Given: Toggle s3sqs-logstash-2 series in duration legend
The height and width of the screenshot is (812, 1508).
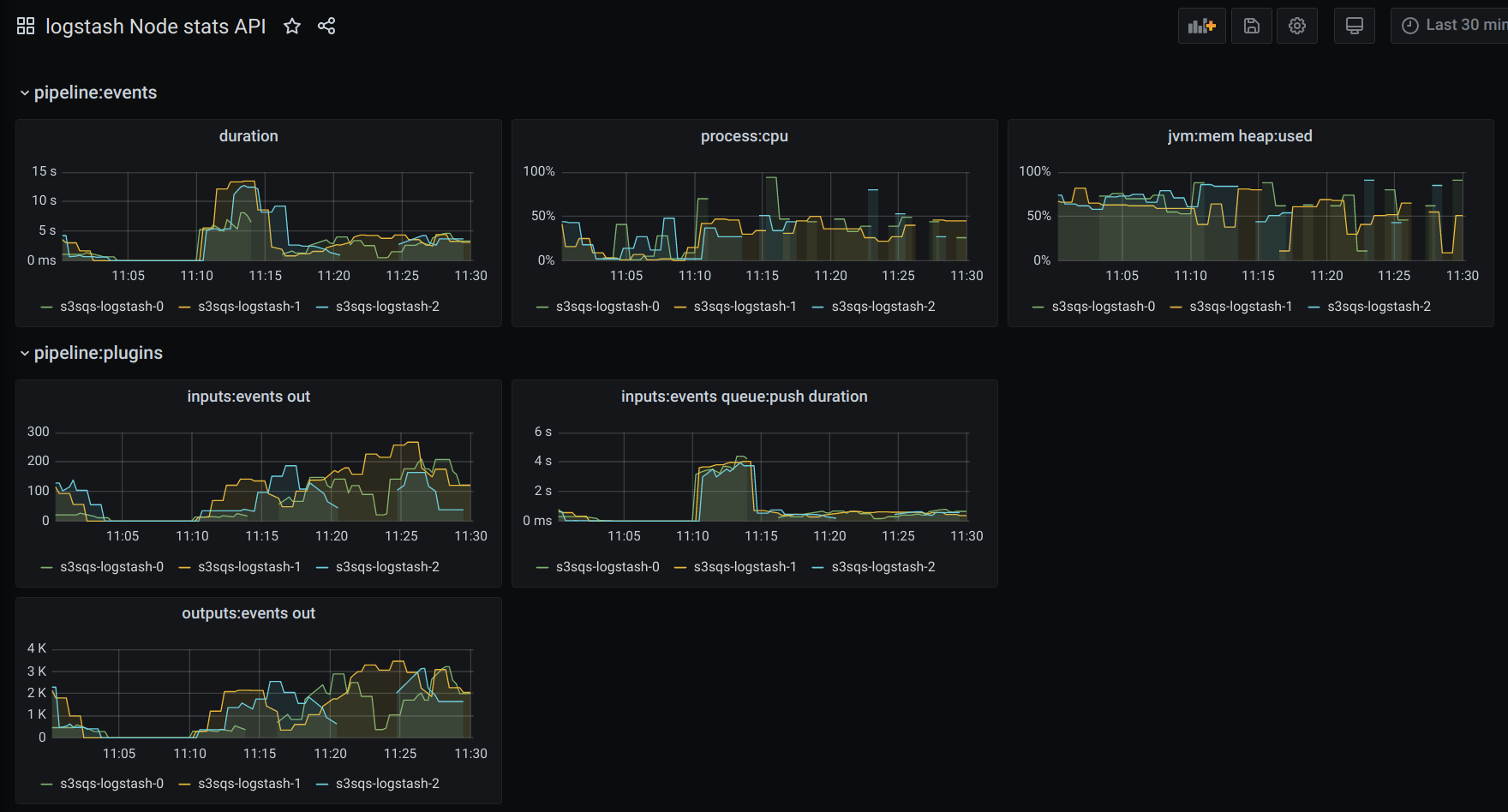Looking at the screenshot, I should (x=387, y=307).
